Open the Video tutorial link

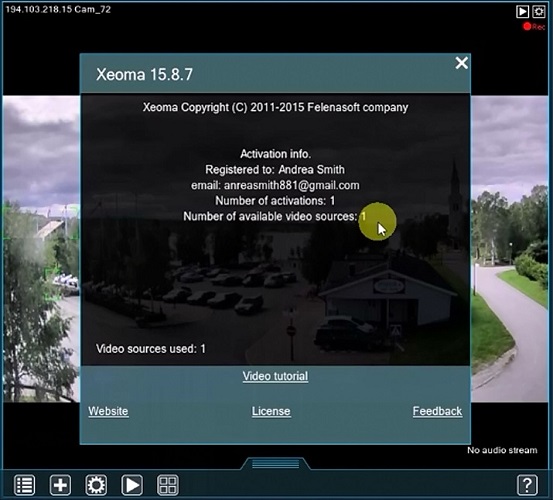(275, 376)
